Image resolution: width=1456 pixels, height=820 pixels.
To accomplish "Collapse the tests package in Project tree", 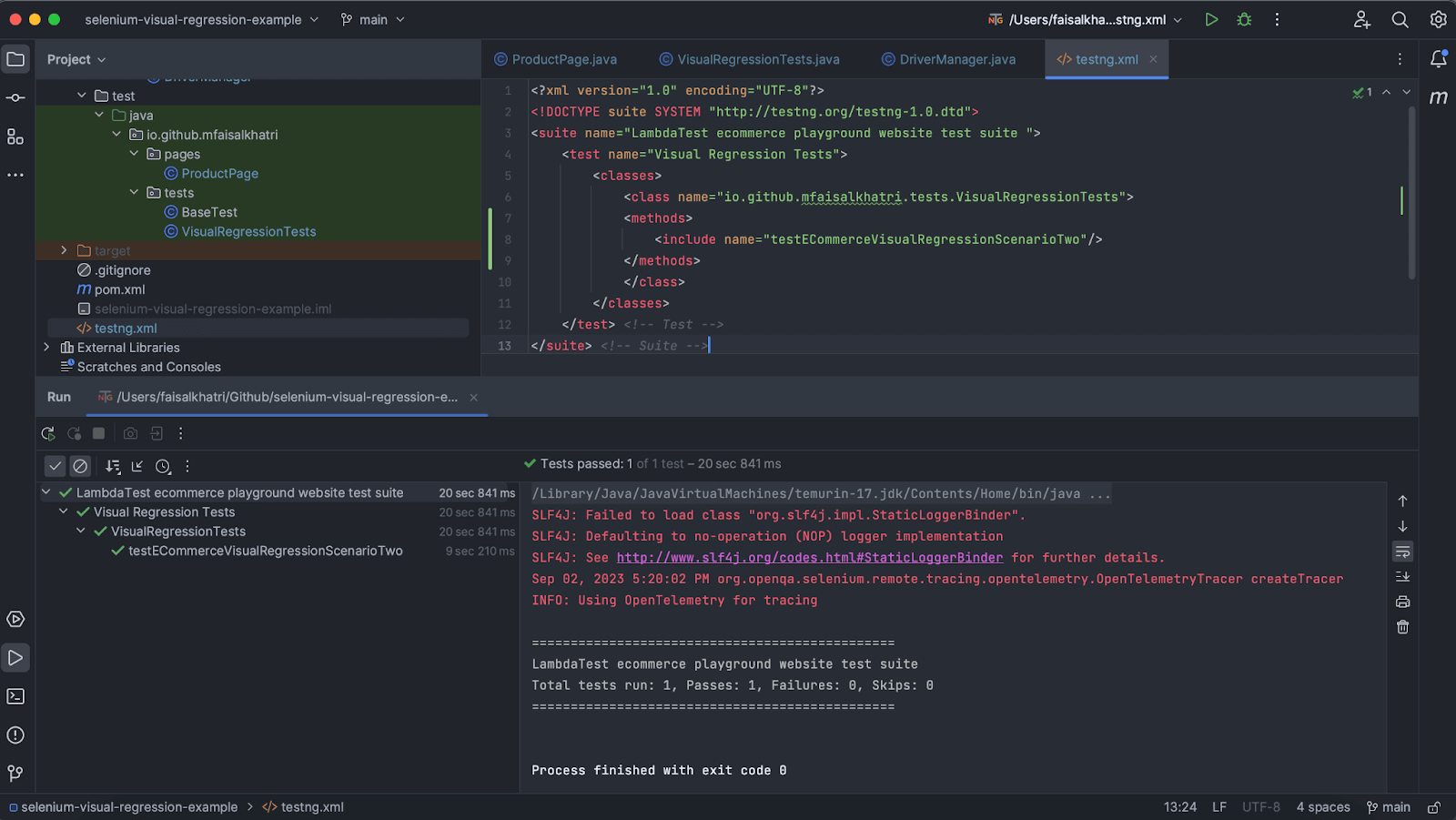I will (x=135, y=192).
